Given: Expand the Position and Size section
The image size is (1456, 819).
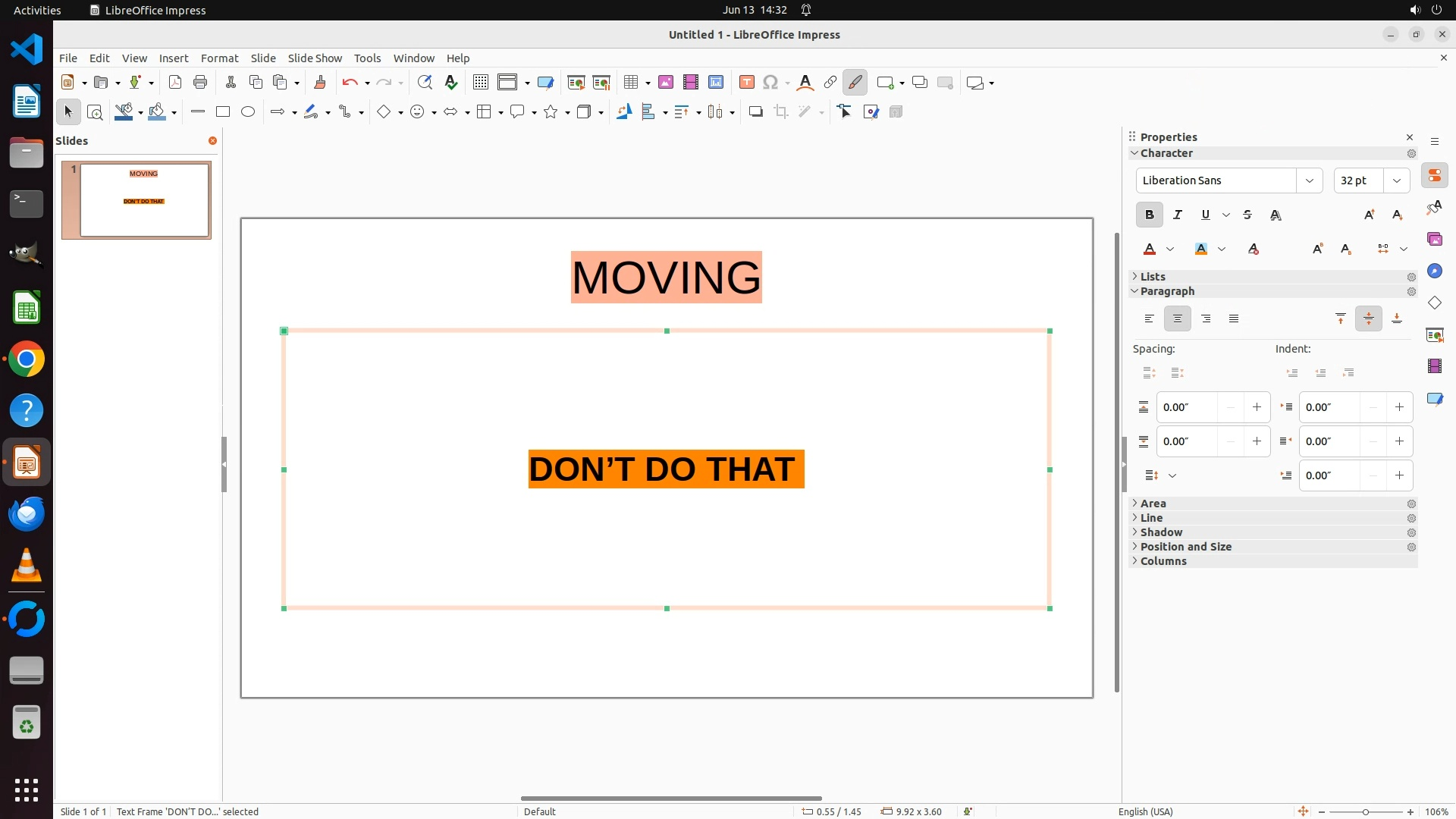Looking at the screenshot, I should (1185, 547).
